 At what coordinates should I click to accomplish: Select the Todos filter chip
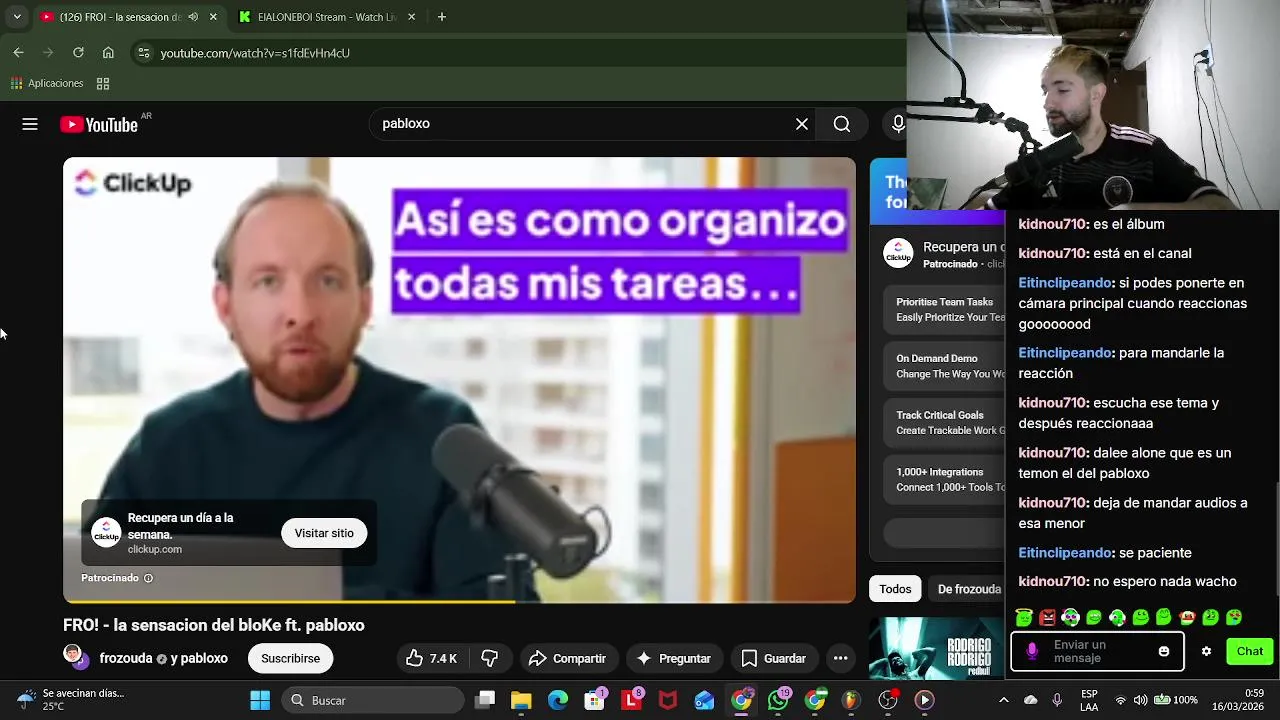point(895,589)
